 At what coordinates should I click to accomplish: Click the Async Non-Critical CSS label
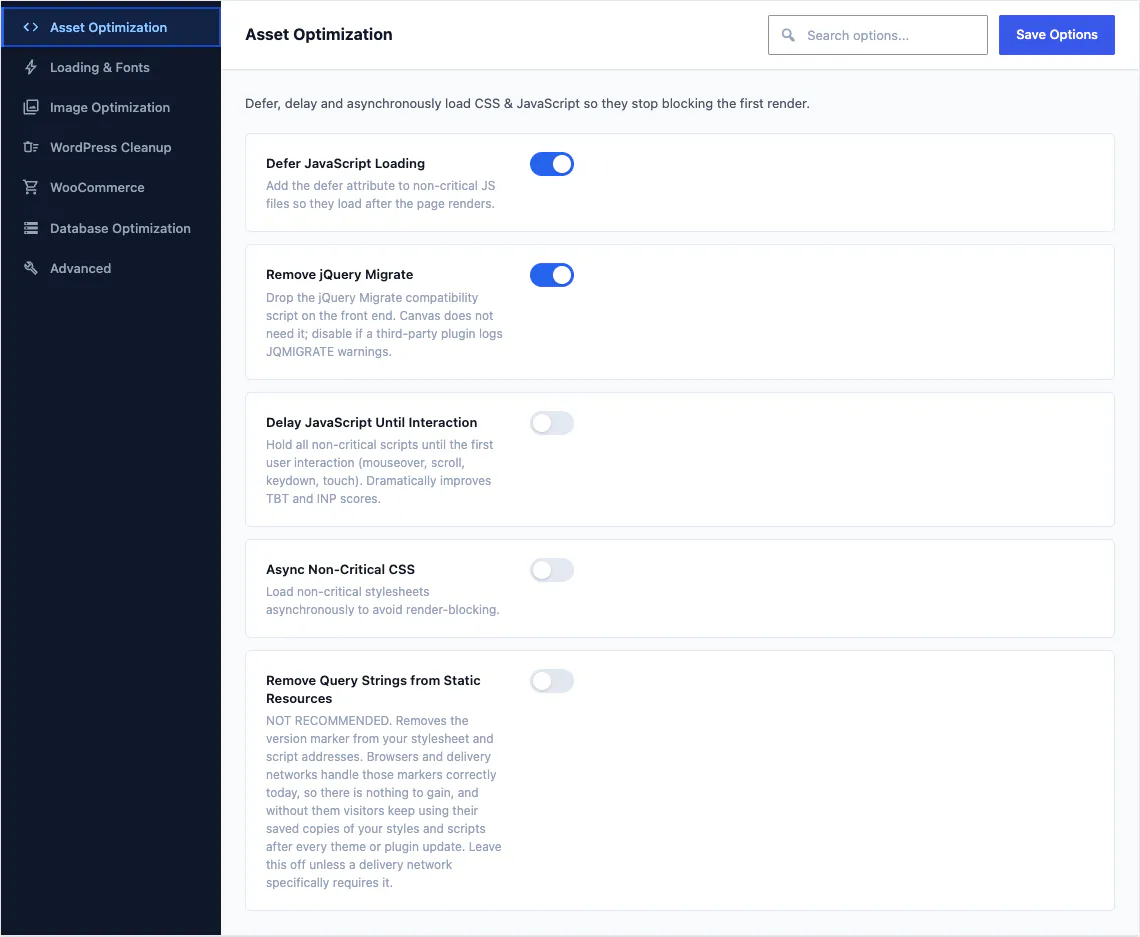pos(340,569)
